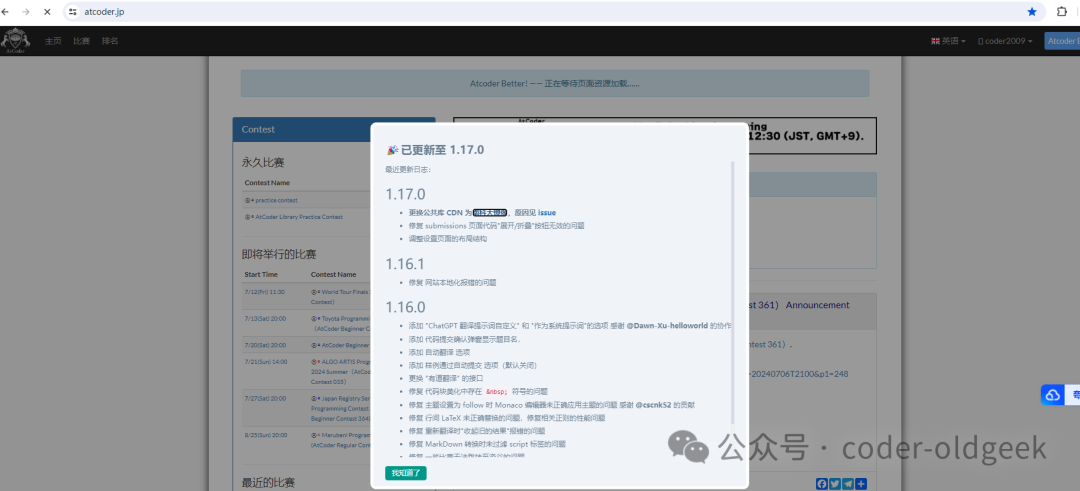Click the AtCoder logo in navbar
The height and width of the screenshot is (491, 1080).
15,41
